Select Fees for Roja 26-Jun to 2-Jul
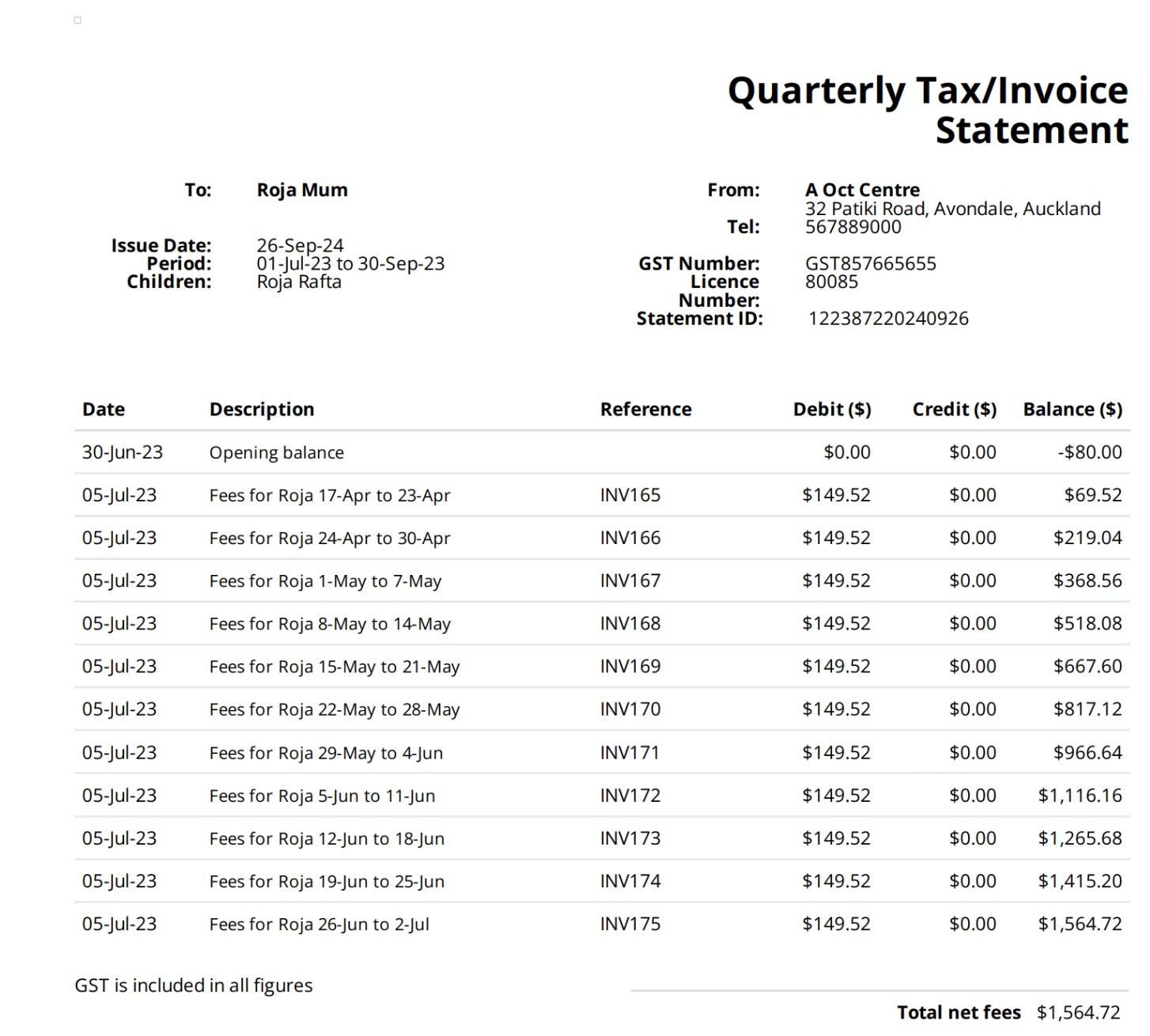Image resolution: width=1150 pixels, height=1036 pixels. click(x=320, y=924)
